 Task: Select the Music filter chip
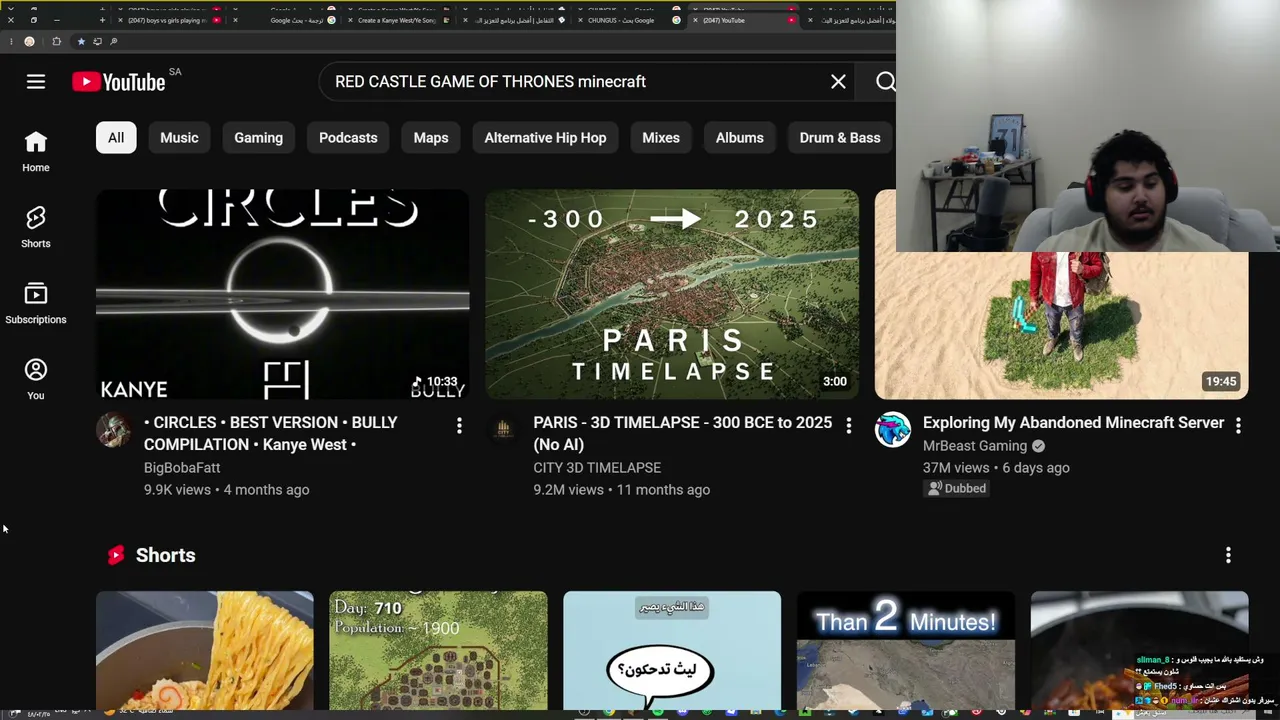tap(179, 138)
